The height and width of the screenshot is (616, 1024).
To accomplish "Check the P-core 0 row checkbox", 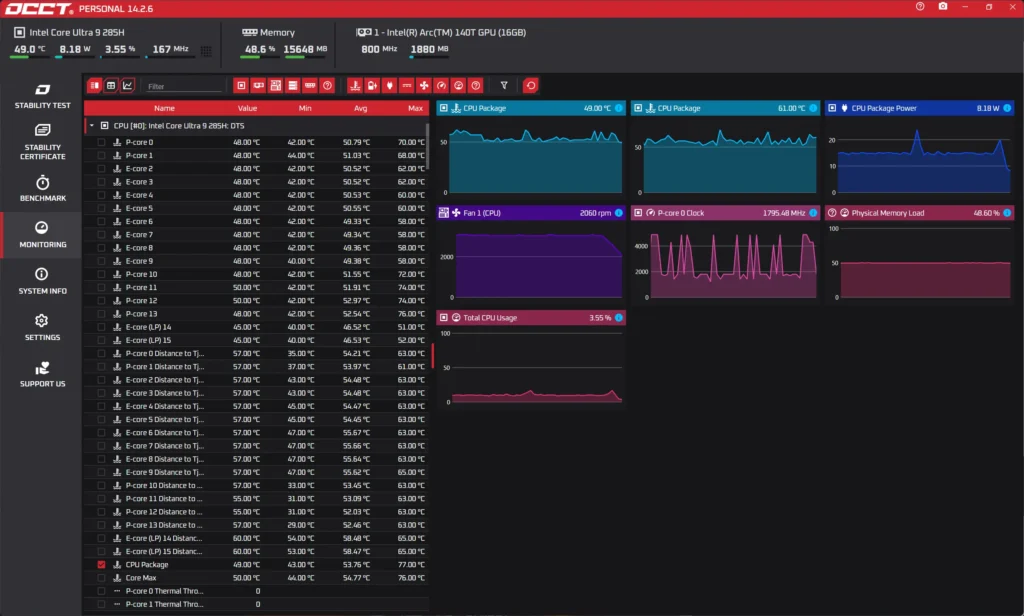I will coord(101,142).
